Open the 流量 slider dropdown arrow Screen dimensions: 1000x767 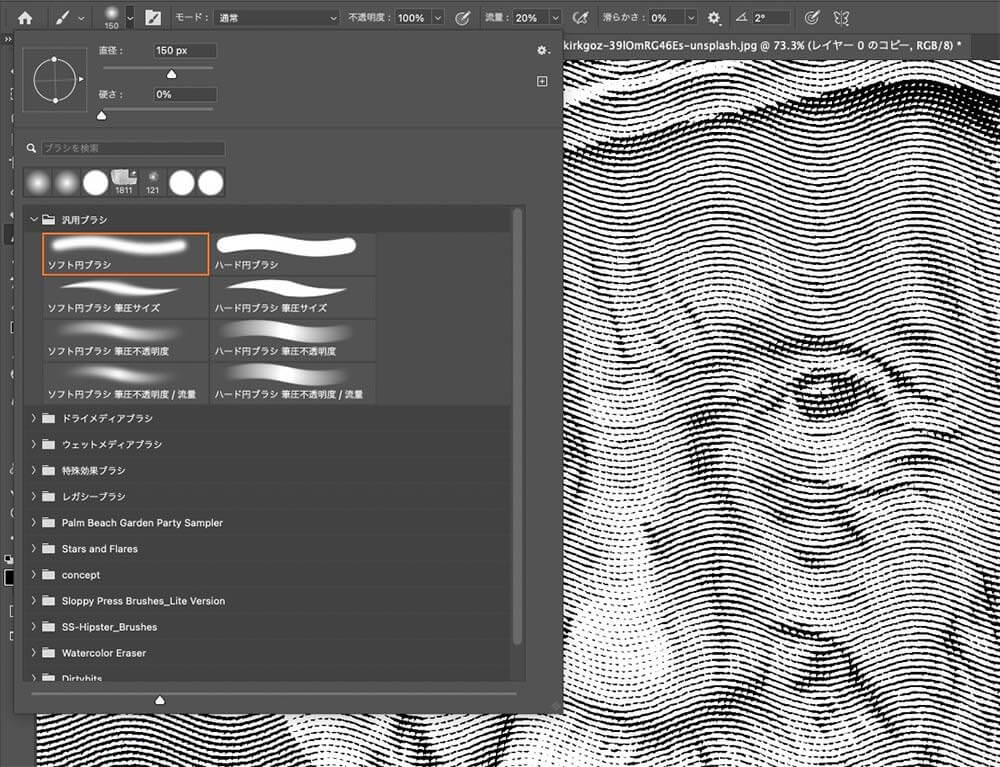(555, 18)
